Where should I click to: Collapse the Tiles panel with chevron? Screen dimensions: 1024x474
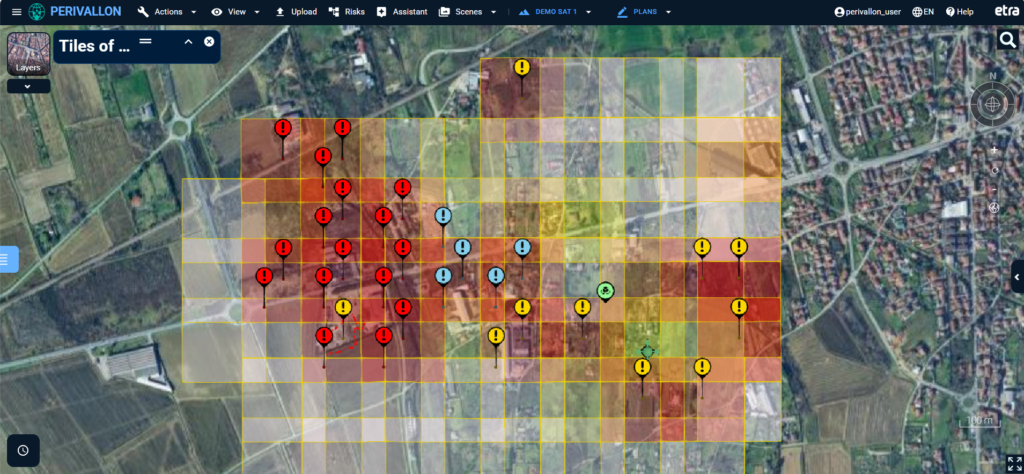point(188,42)
